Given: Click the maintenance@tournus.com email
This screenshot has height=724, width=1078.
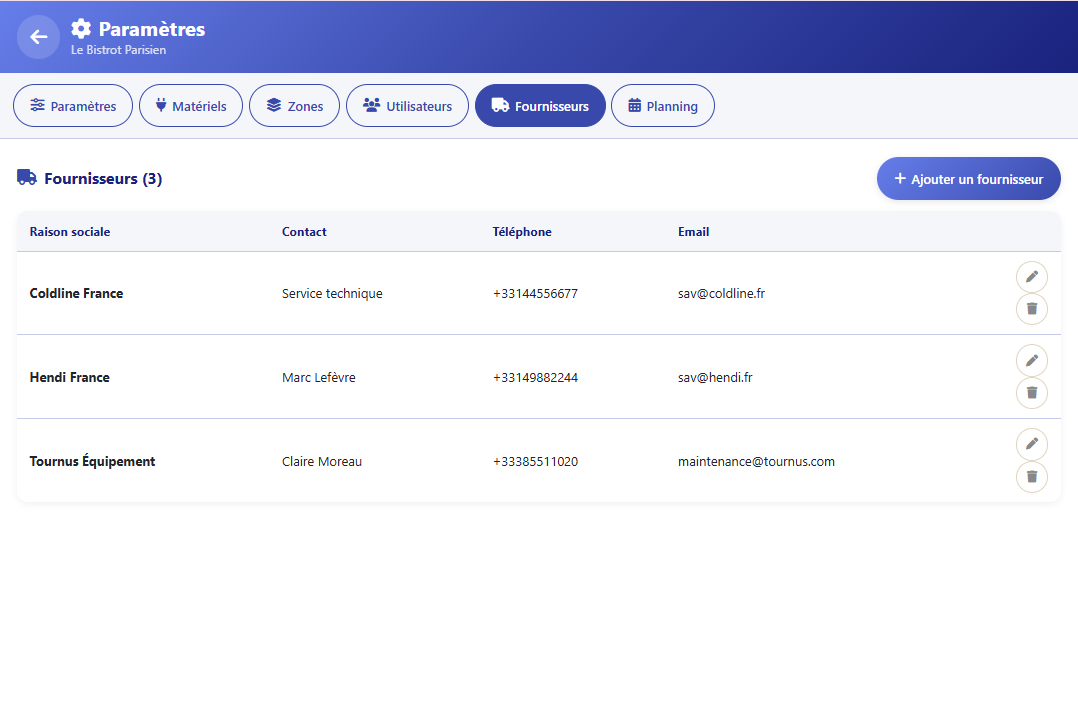Looking at the screenshot, I should tap(756, 462).
